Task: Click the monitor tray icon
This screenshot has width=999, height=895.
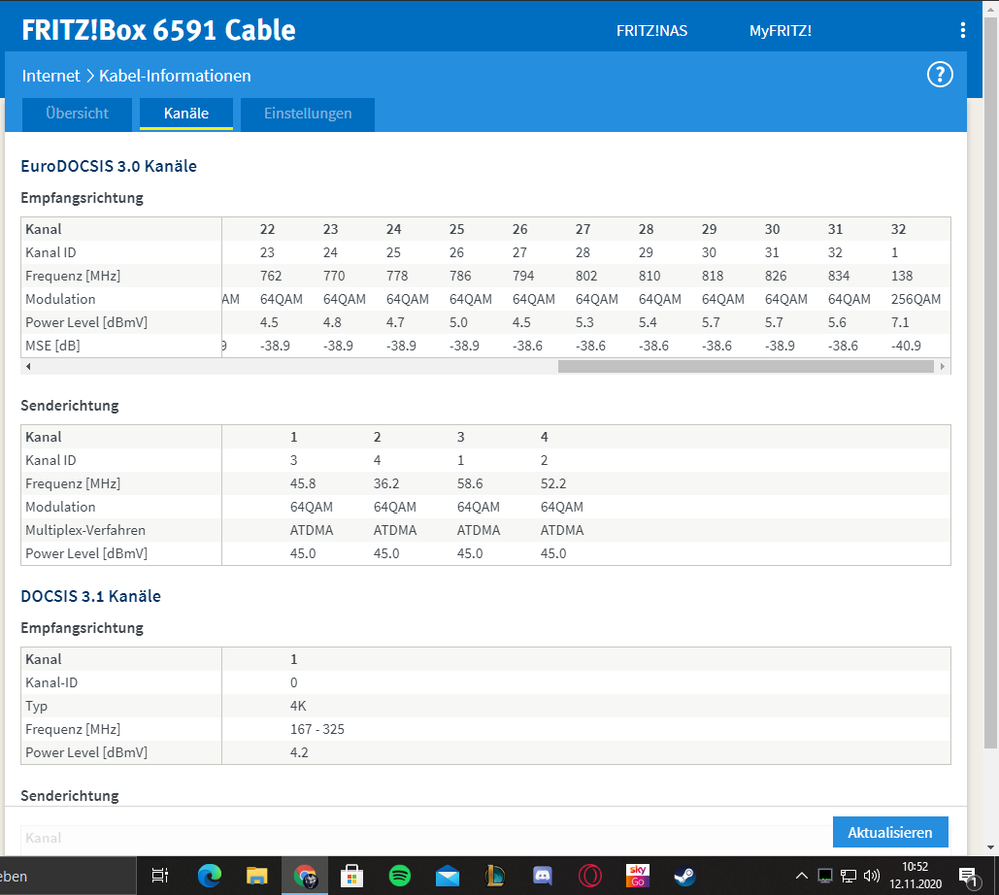Action: [825, 876]
